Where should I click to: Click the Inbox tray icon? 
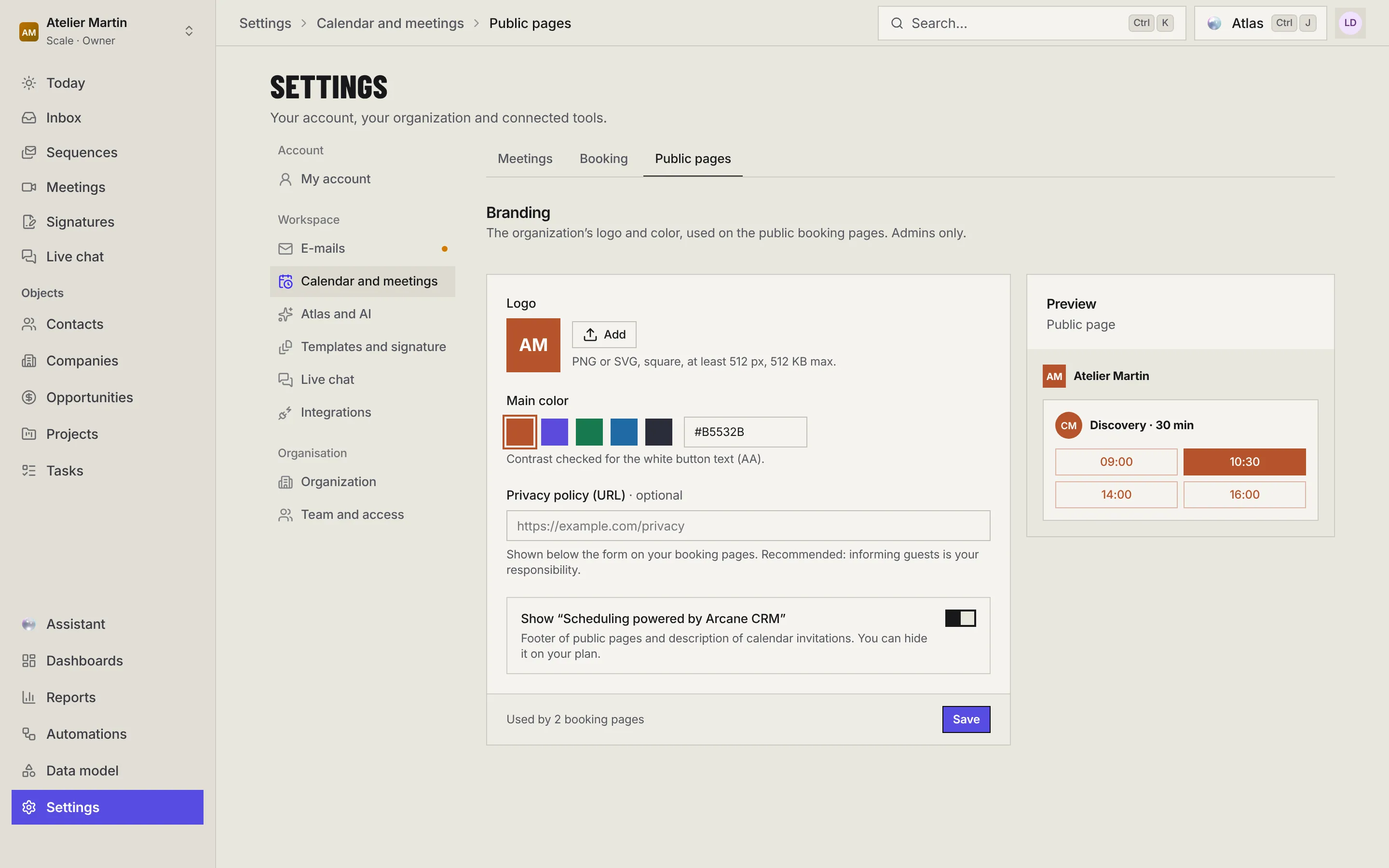tap(29, 118)
